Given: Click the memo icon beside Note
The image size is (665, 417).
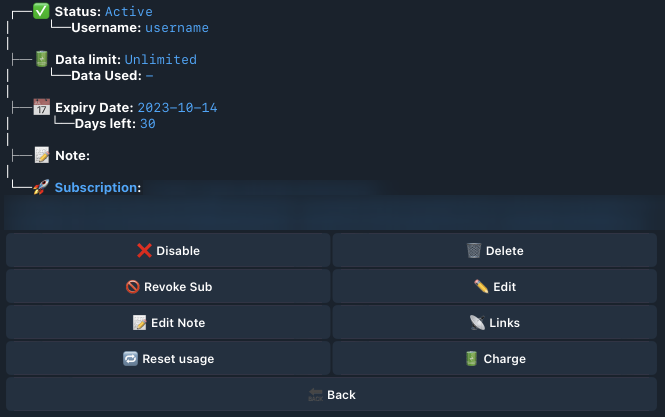Looking at the screenshot, I should (x=41, y=155).
